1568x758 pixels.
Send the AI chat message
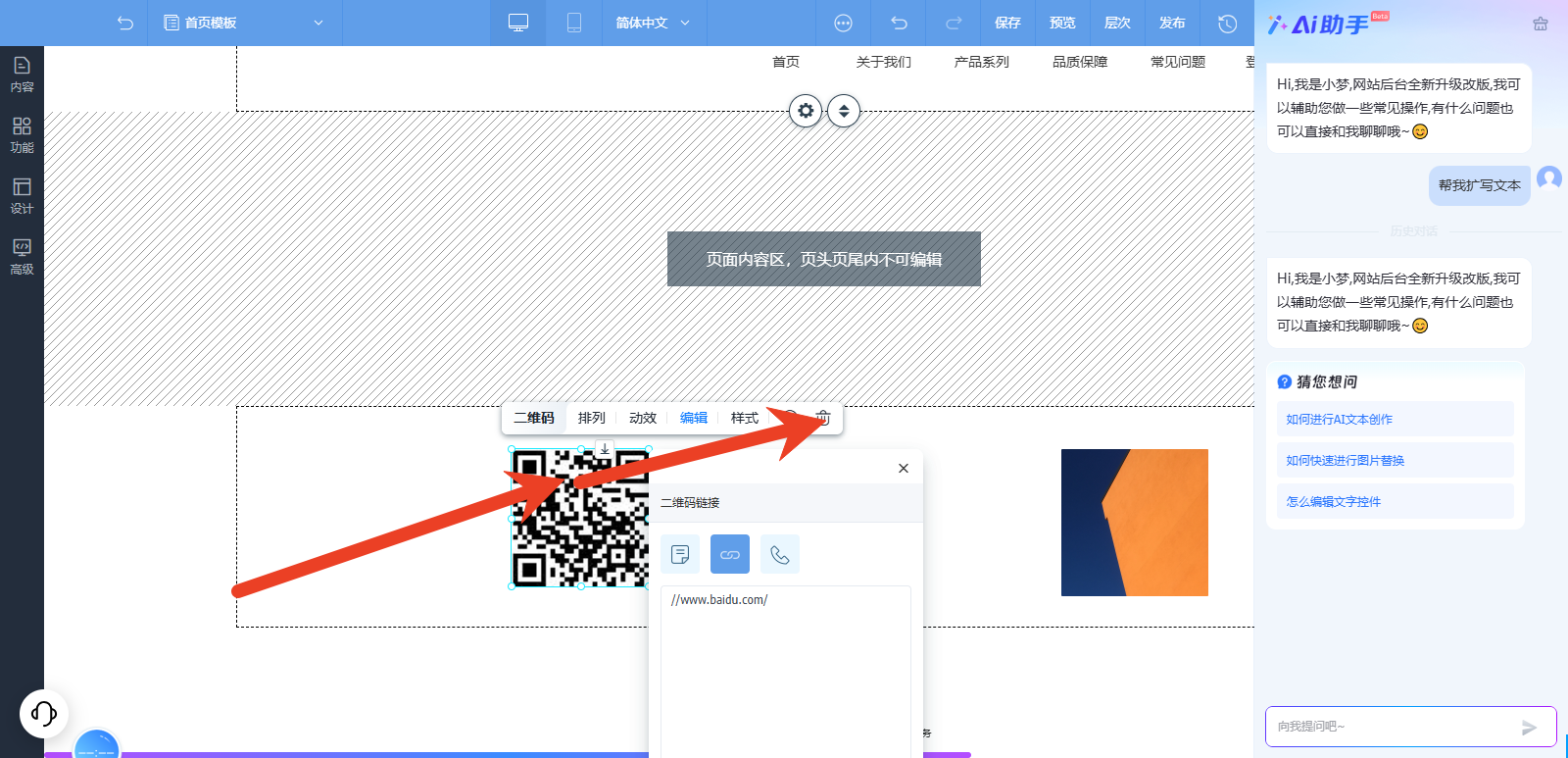[1529, 727]
